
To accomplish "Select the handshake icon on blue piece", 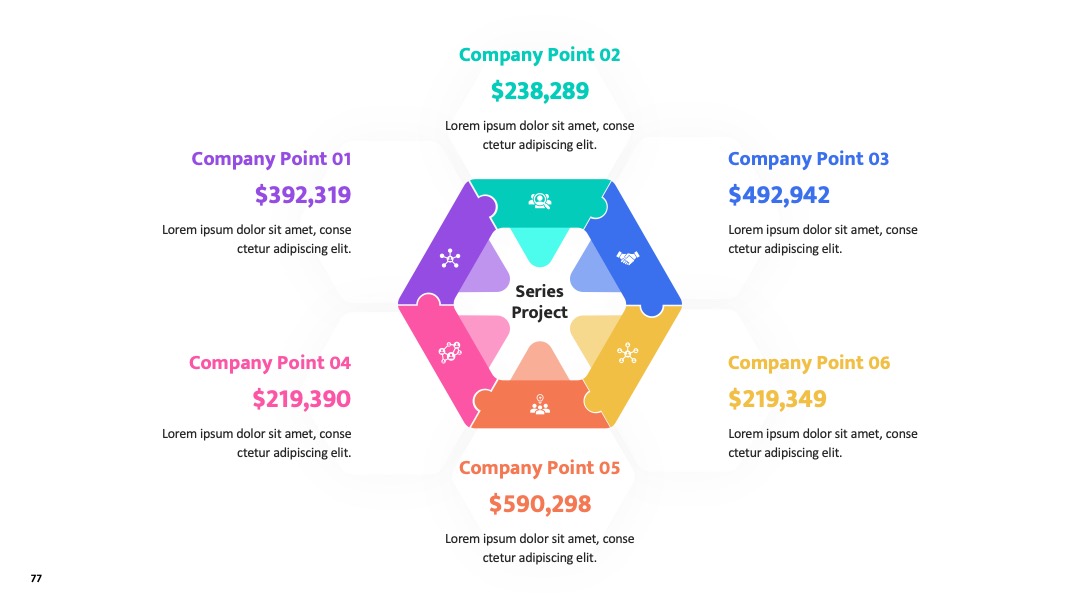I will (x=627, y=258).
